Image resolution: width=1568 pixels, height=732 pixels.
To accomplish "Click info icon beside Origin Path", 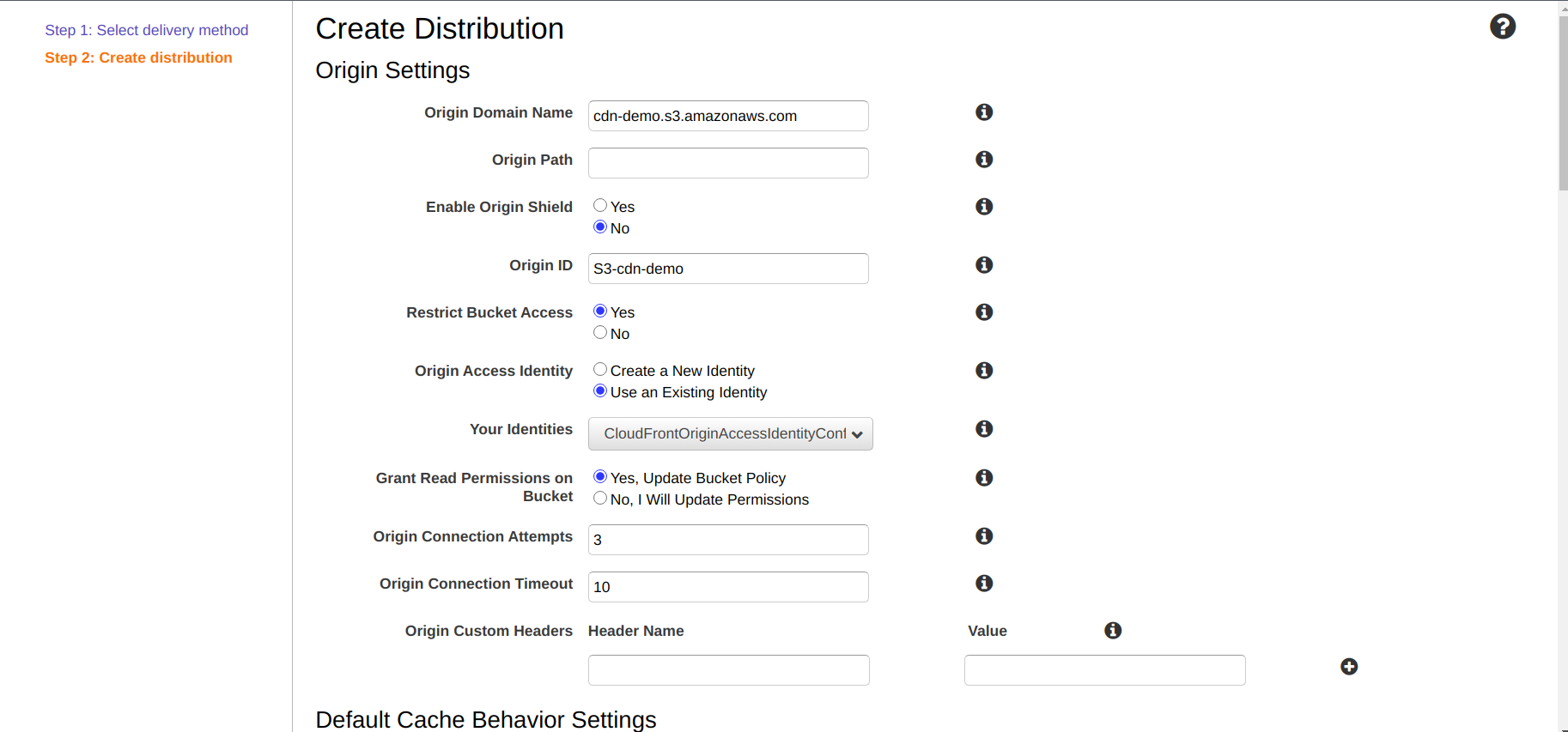I will pyautogui.click(x=984, y=160).
